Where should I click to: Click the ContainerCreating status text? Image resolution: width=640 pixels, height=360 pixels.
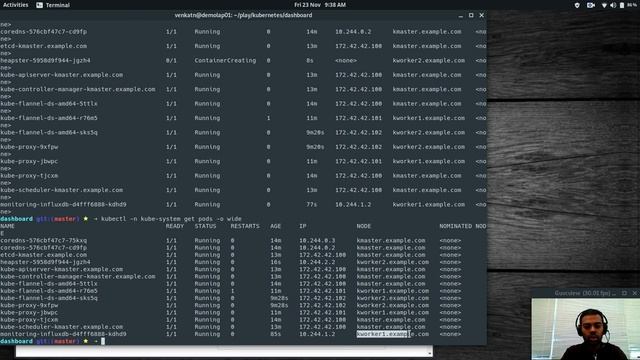225,60
